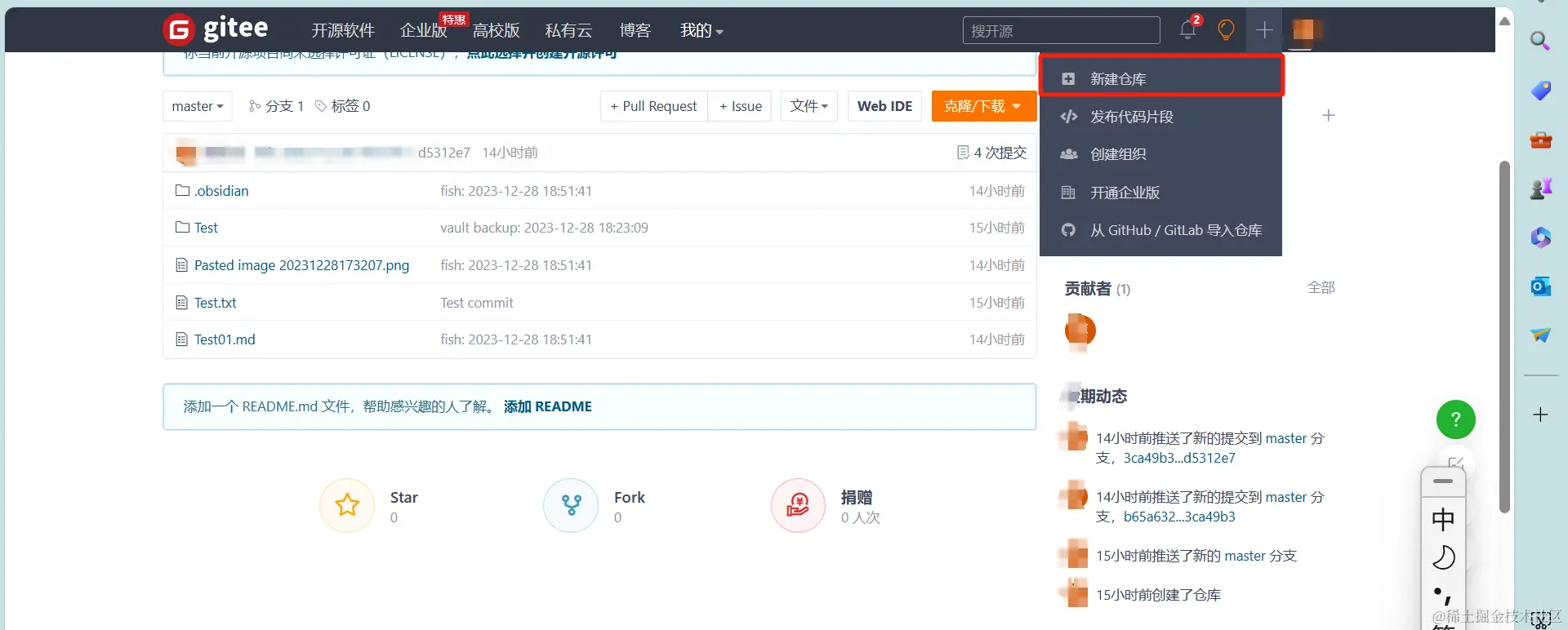Screen dimensions: 1568x630
Task: Click the 添加 README link
Action: [548, 406]
